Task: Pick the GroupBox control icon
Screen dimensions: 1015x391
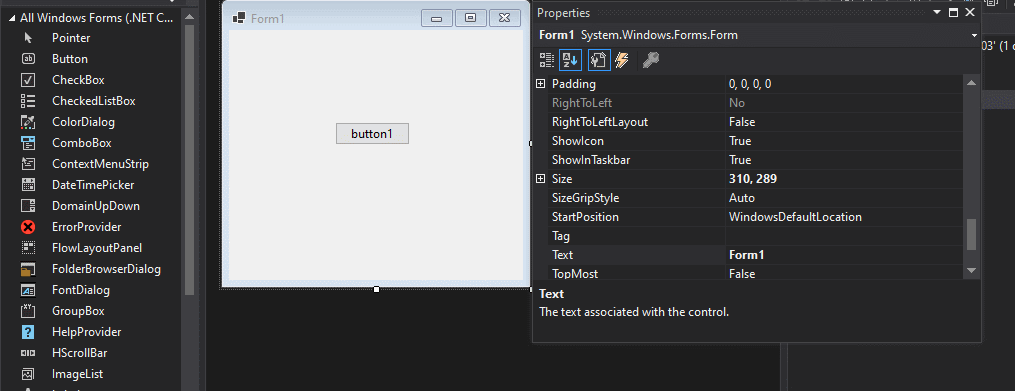Action: [x=28, y=311]
